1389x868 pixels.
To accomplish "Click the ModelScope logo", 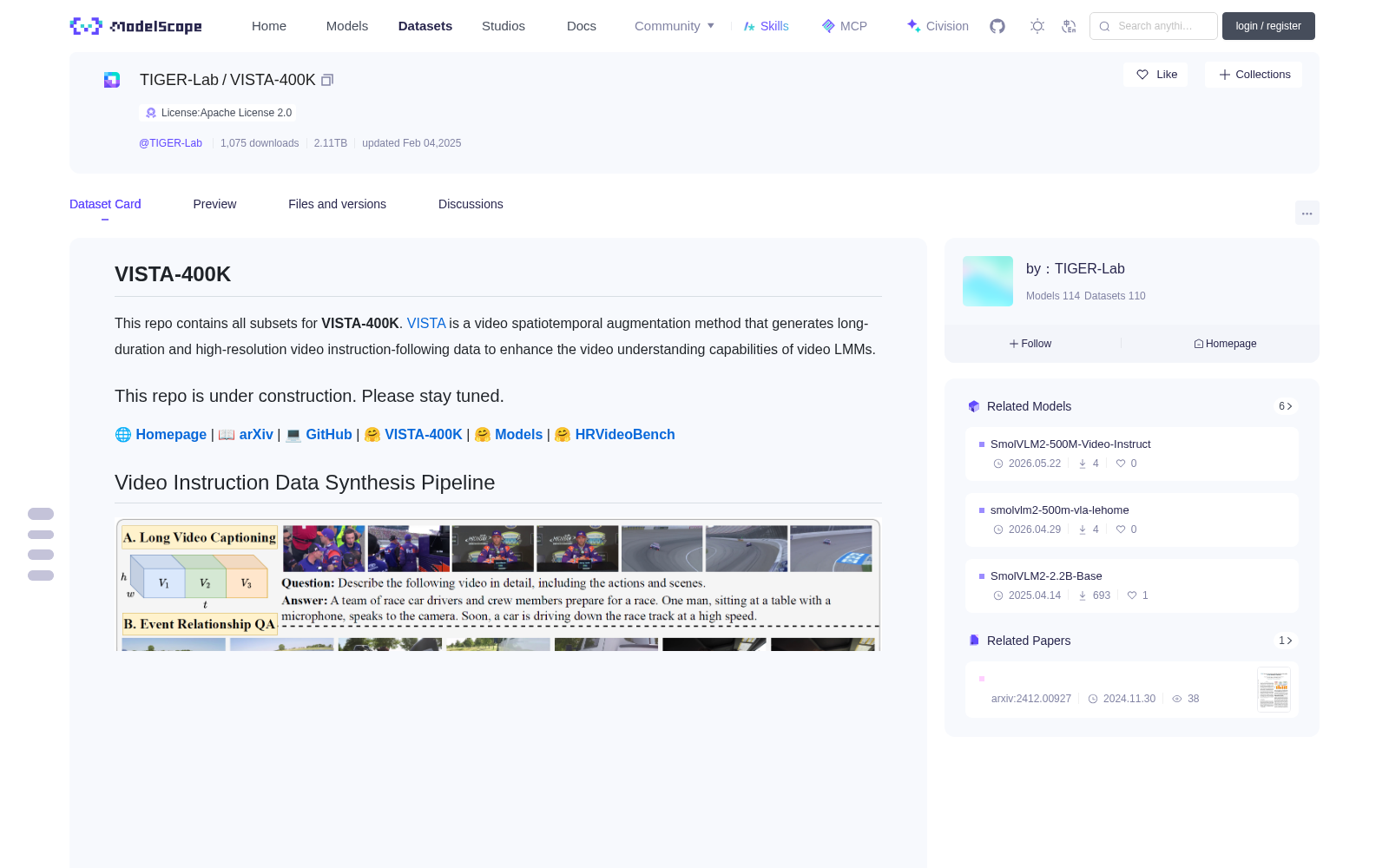I will (x=136, y=26).
